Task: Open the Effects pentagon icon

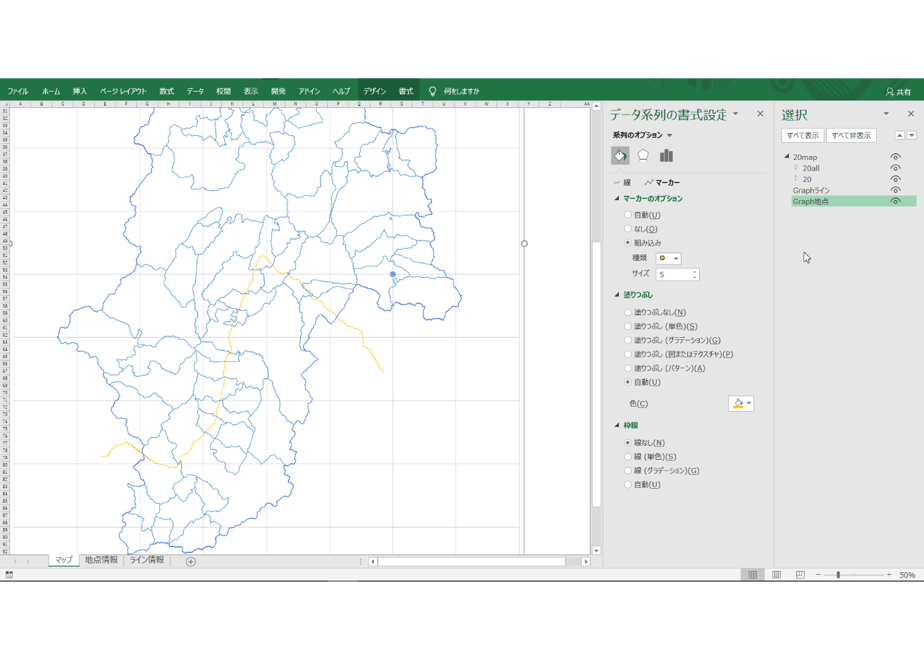Action: click(x=643, y=156)
